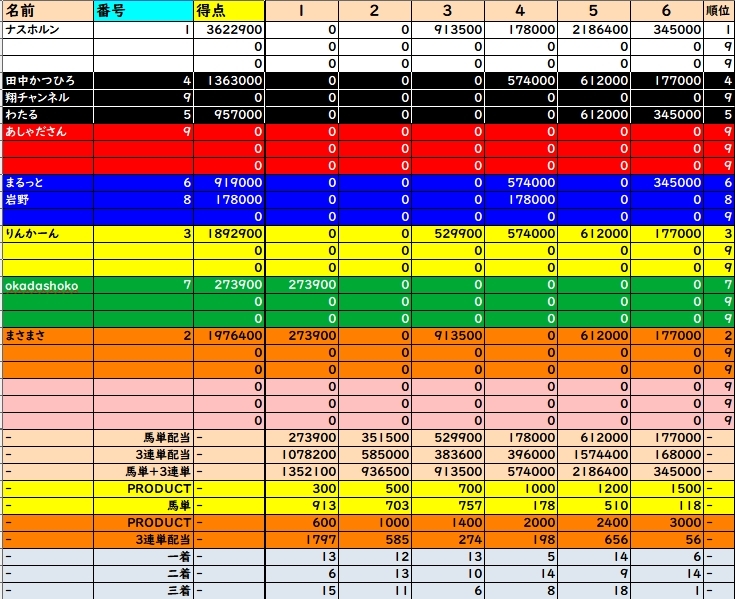The height and width of the screenshot is (599, 735).
Task: Click the 翔チャンネル name cell
Action: coord(47,98)
